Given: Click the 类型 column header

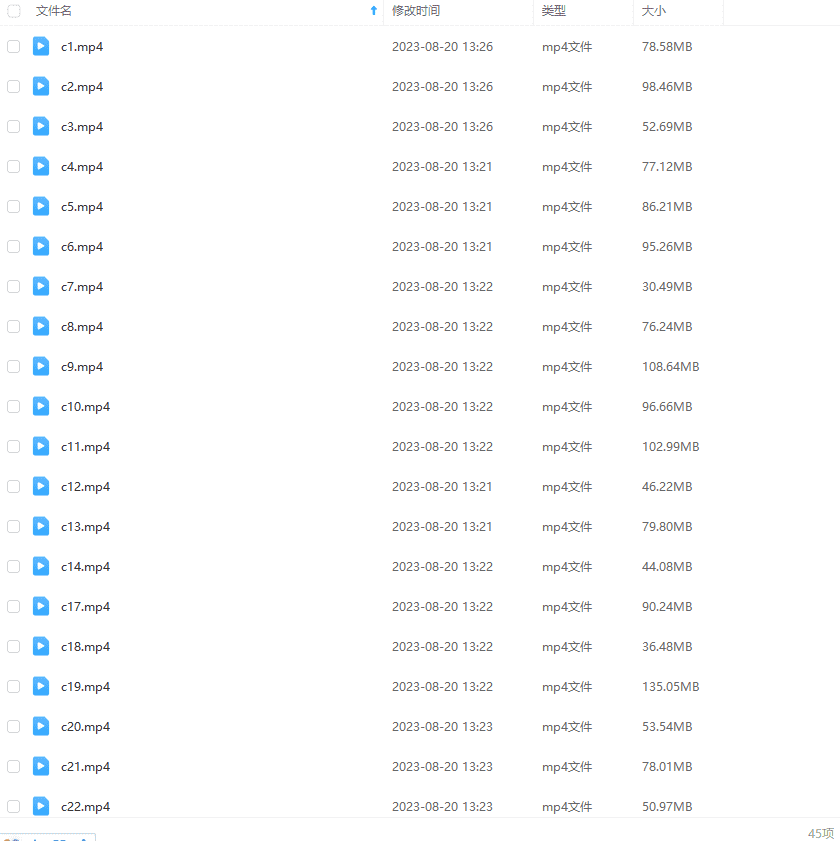Looking at the screenshot, I should pos(554,11).
